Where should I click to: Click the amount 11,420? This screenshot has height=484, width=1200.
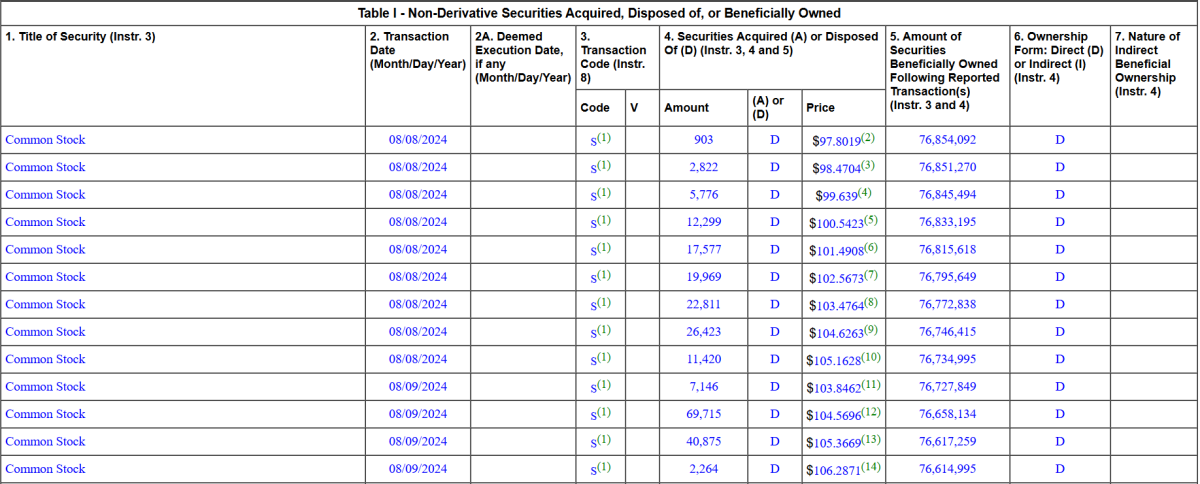pos(703,360)
